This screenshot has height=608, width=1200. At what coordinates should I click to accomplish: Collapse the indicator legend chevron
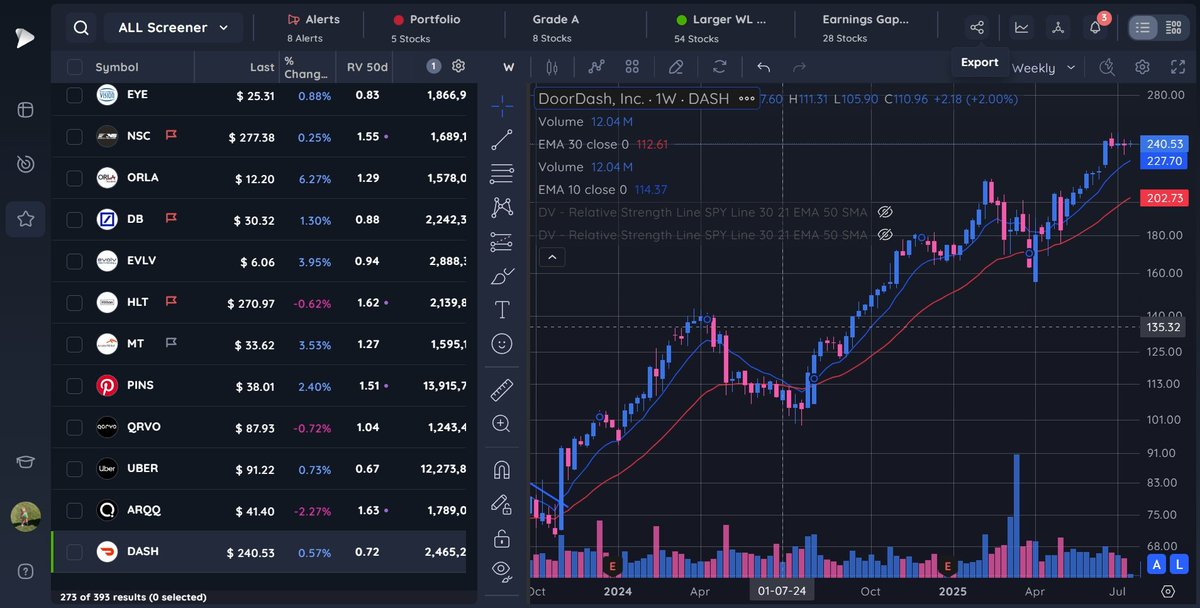point(550,257)
